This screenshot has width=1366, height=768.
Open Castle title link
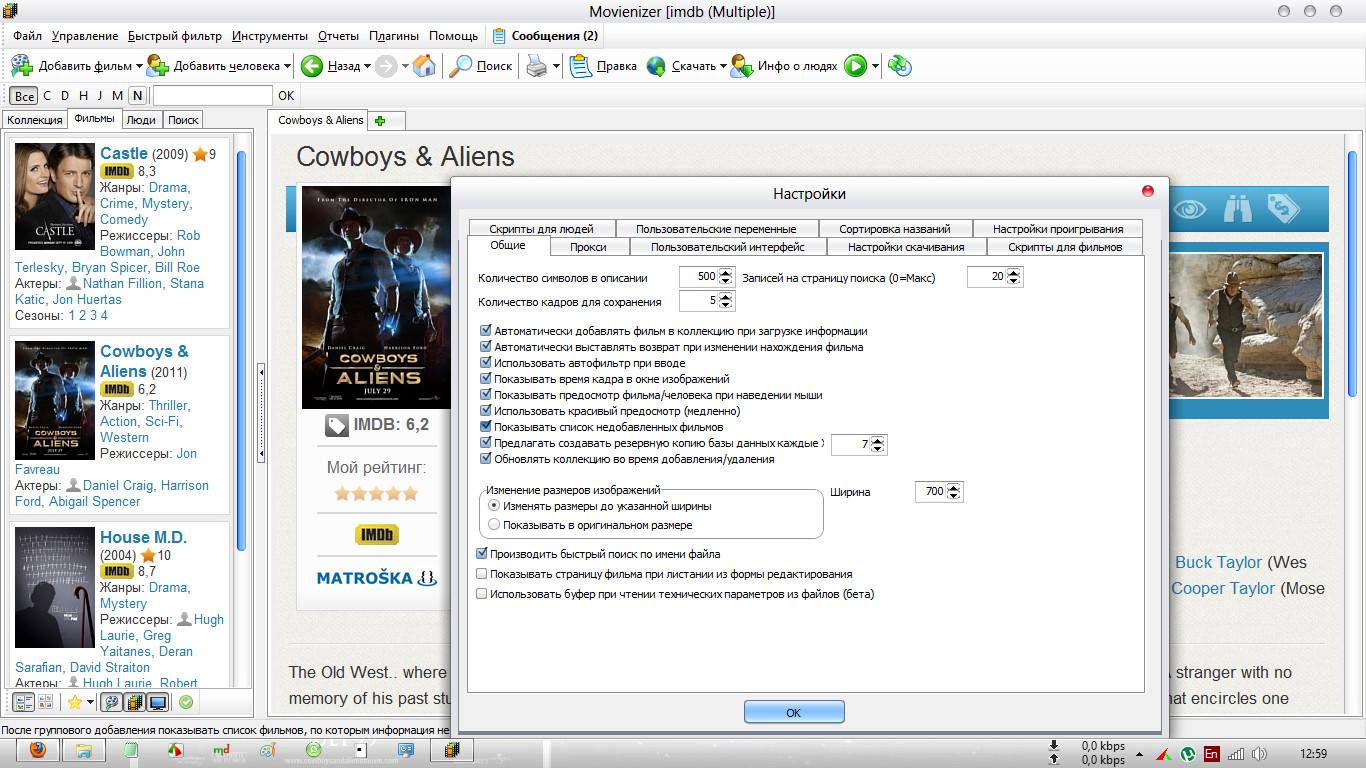(124, 153)
